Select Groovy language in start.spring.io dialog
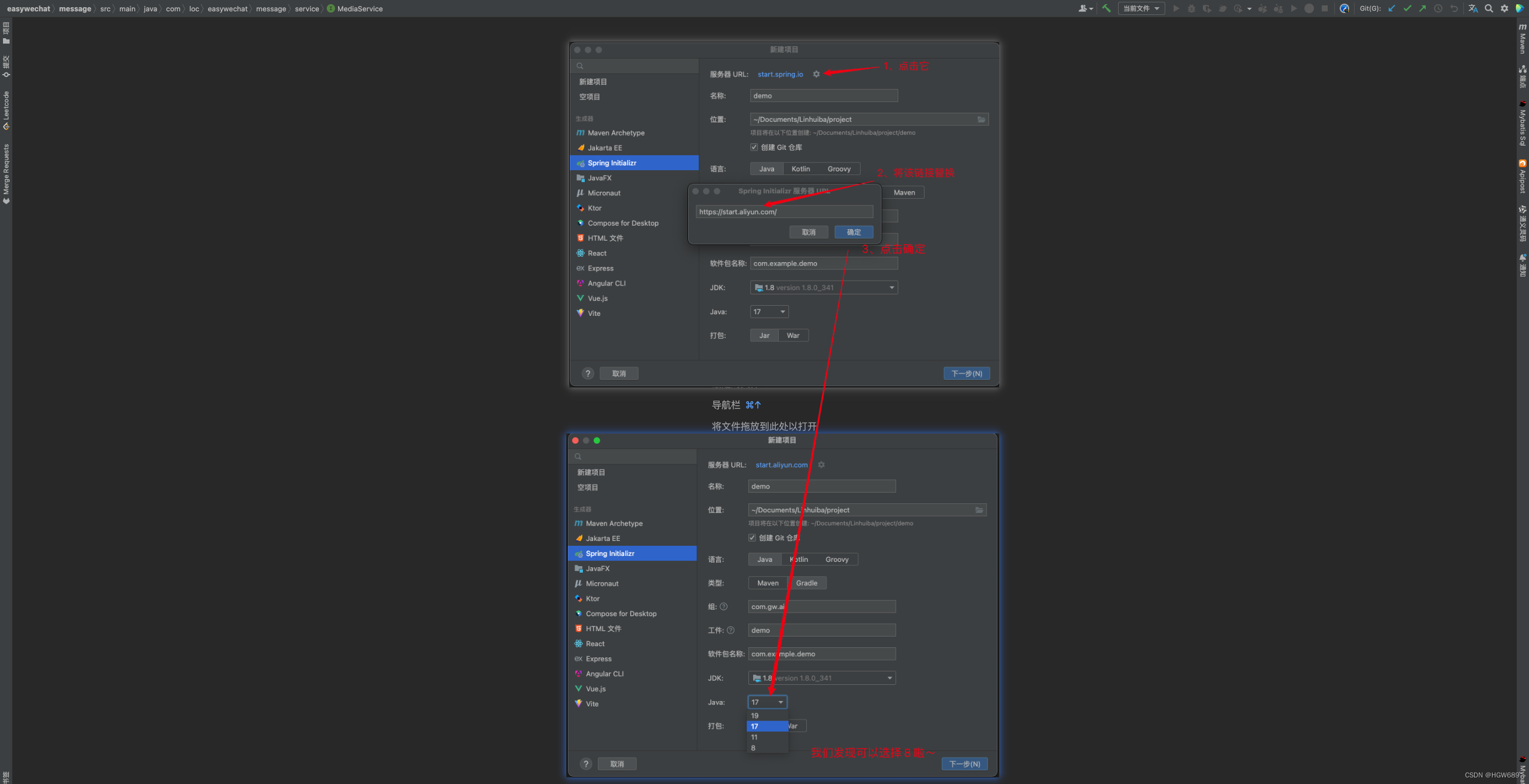This screenshot has width=1529, height=784. pyautogui.click(x=839, y=169)
